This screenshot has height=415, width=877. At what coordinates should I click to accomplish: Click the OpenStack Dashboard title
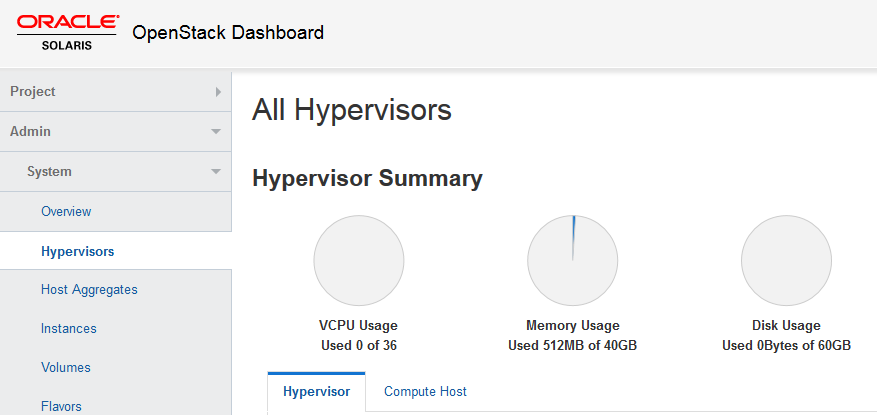[x=228, y=32]
